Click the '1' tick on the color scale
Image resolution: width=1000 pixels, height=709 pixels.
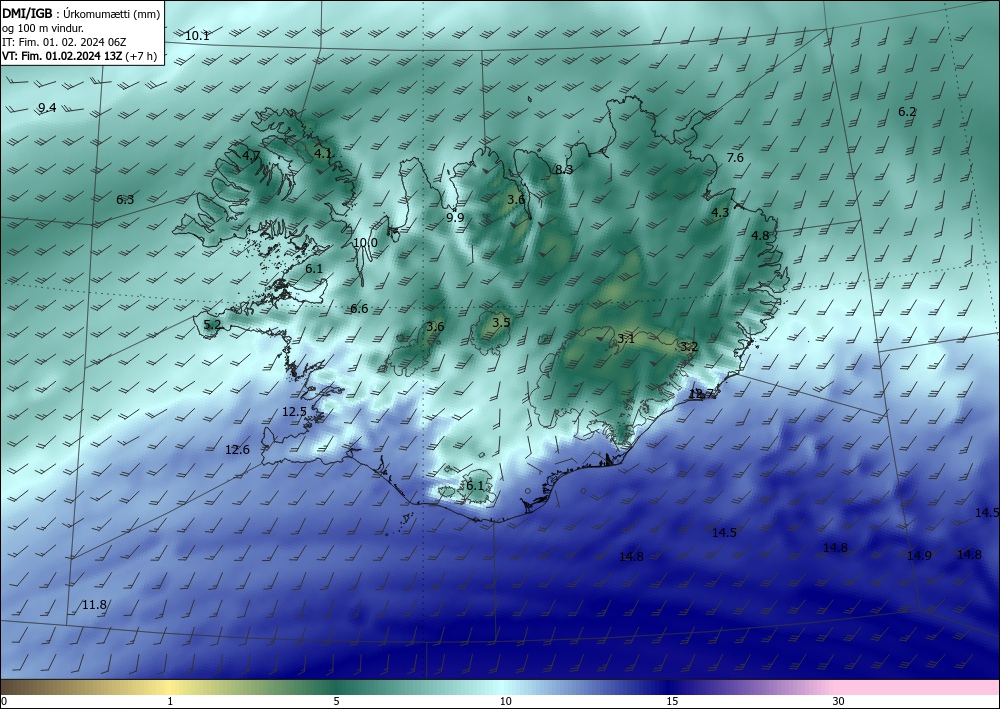(170, 701)
